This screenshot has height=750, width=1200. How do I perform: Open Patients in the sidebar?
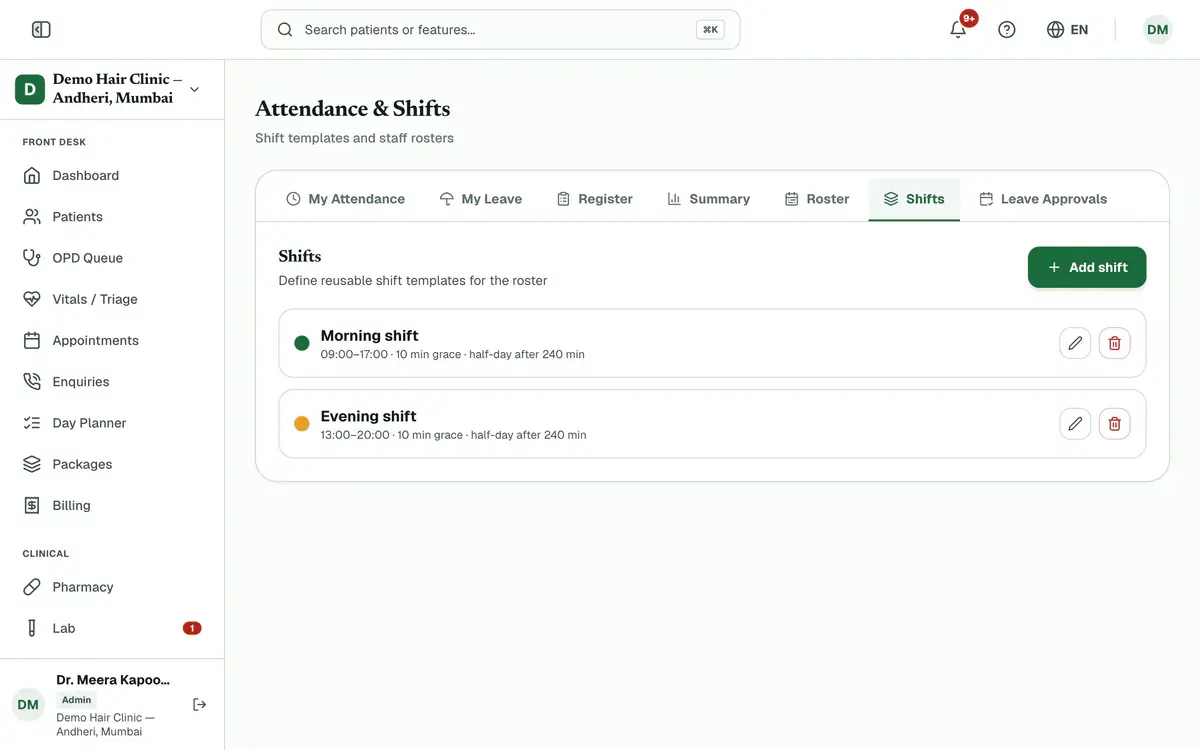coord(112,216)
